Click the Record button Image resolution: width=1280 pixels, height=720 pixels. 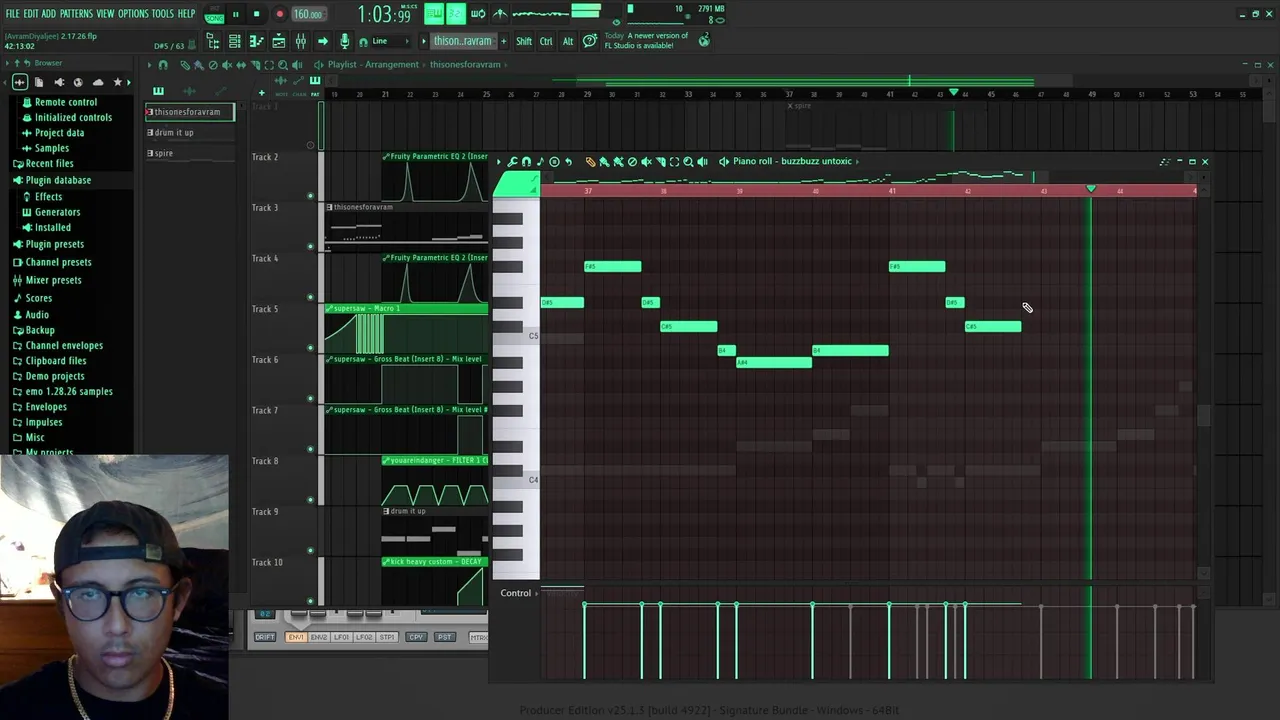click(x=280, y=14)
